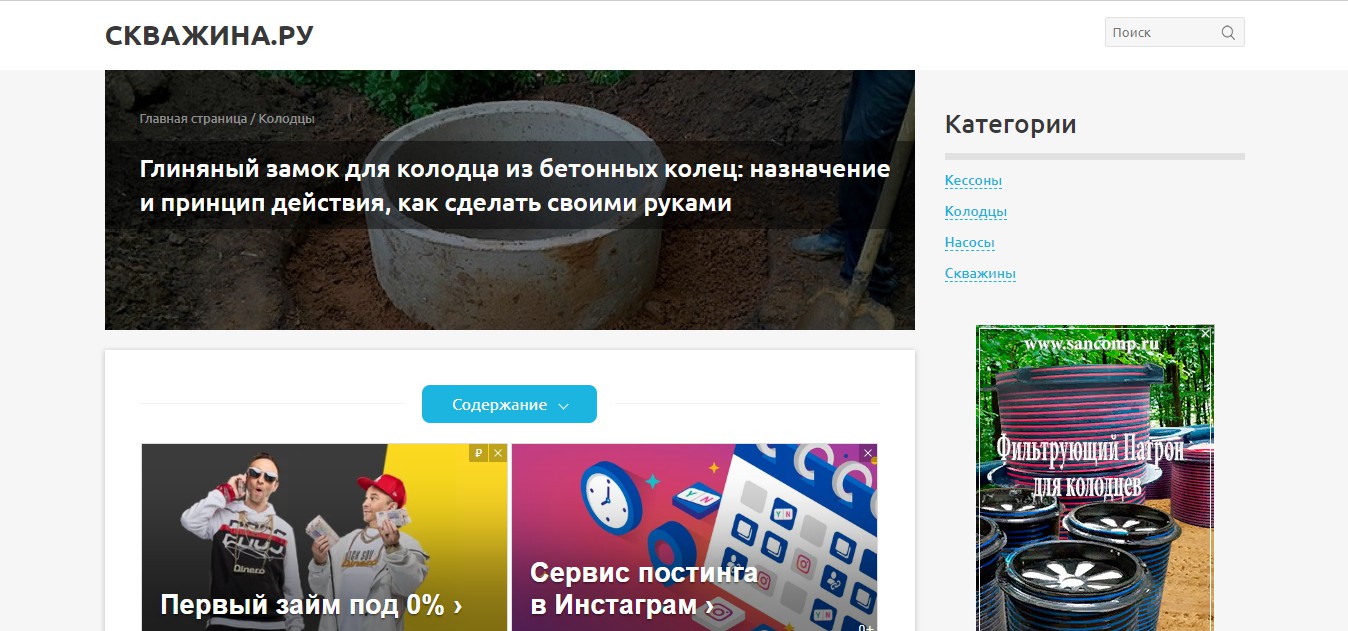This screenshot has width=1348, height=631.
Task: Click the ruble icon on loan ad
Action: pos(479,453)
